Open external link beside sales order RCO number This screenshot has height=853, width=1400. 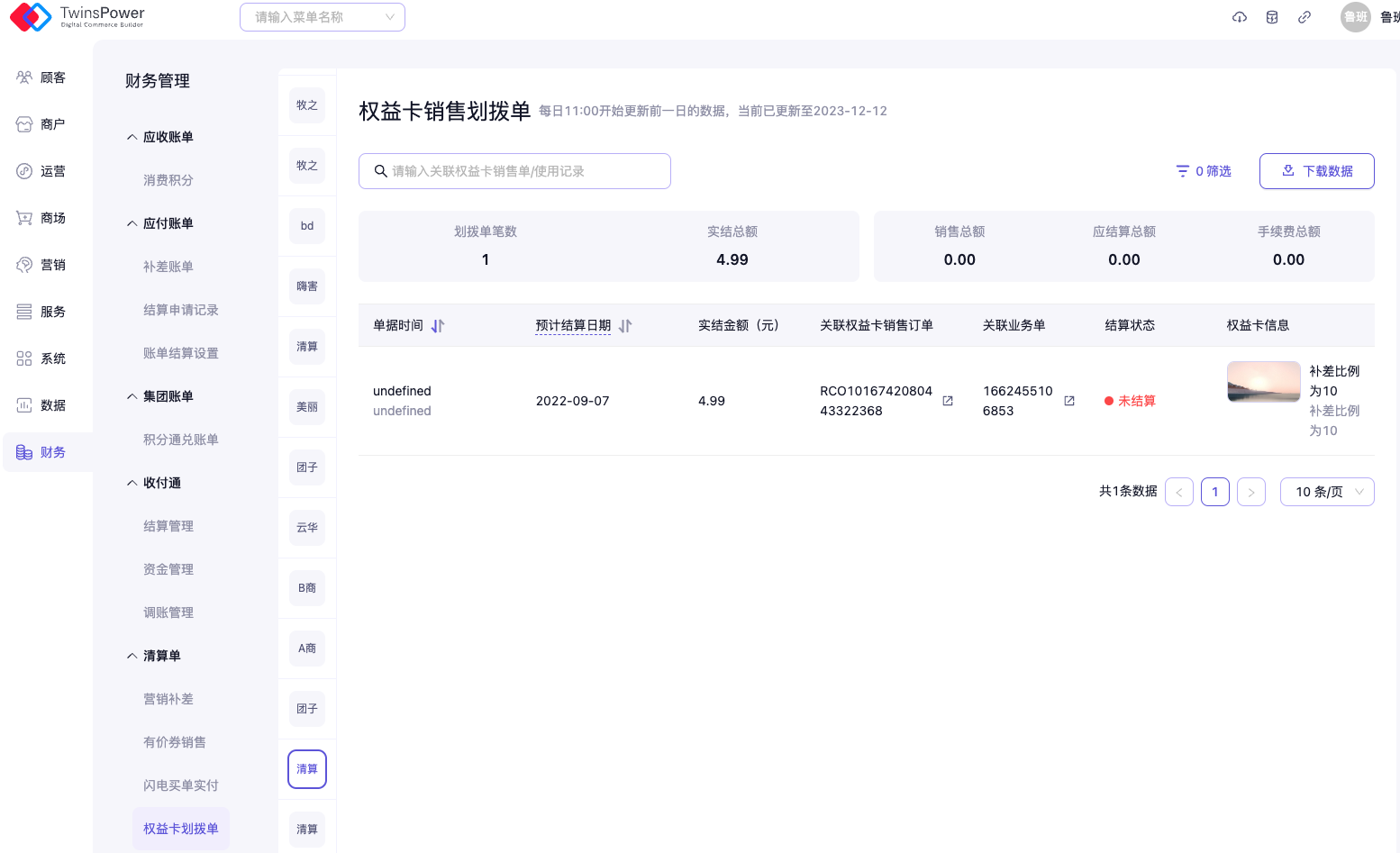pyautogui.click(x=948, y=401)
